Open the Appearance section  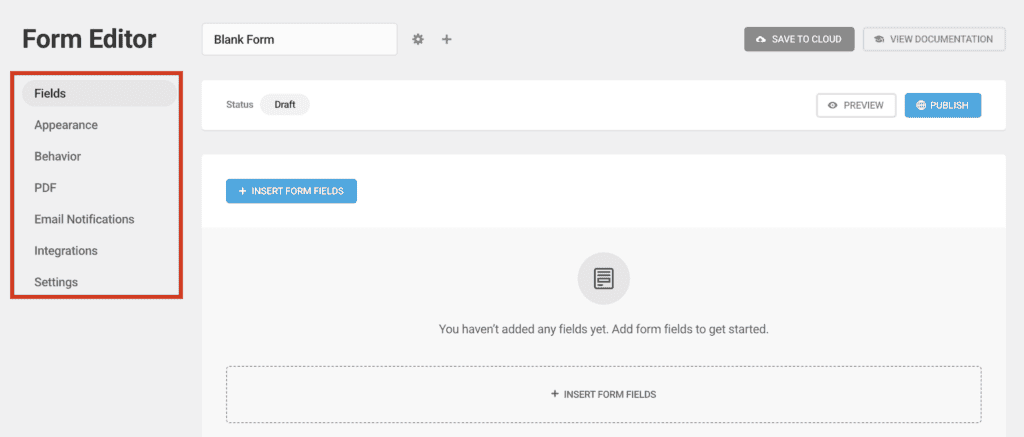[66, 125]
